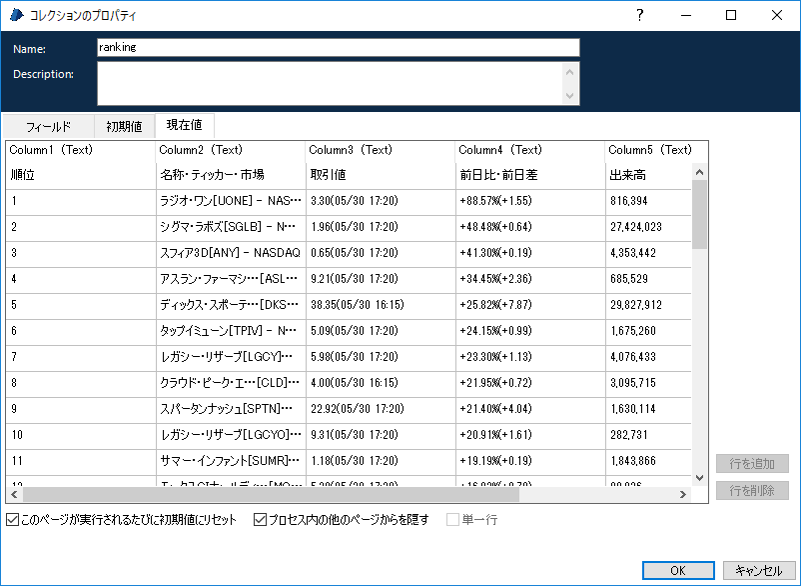The height and width of the screenshot is (586, 801).
Task: Click the table vertical scrollbar thumb
Action: [x=699, y=215]
